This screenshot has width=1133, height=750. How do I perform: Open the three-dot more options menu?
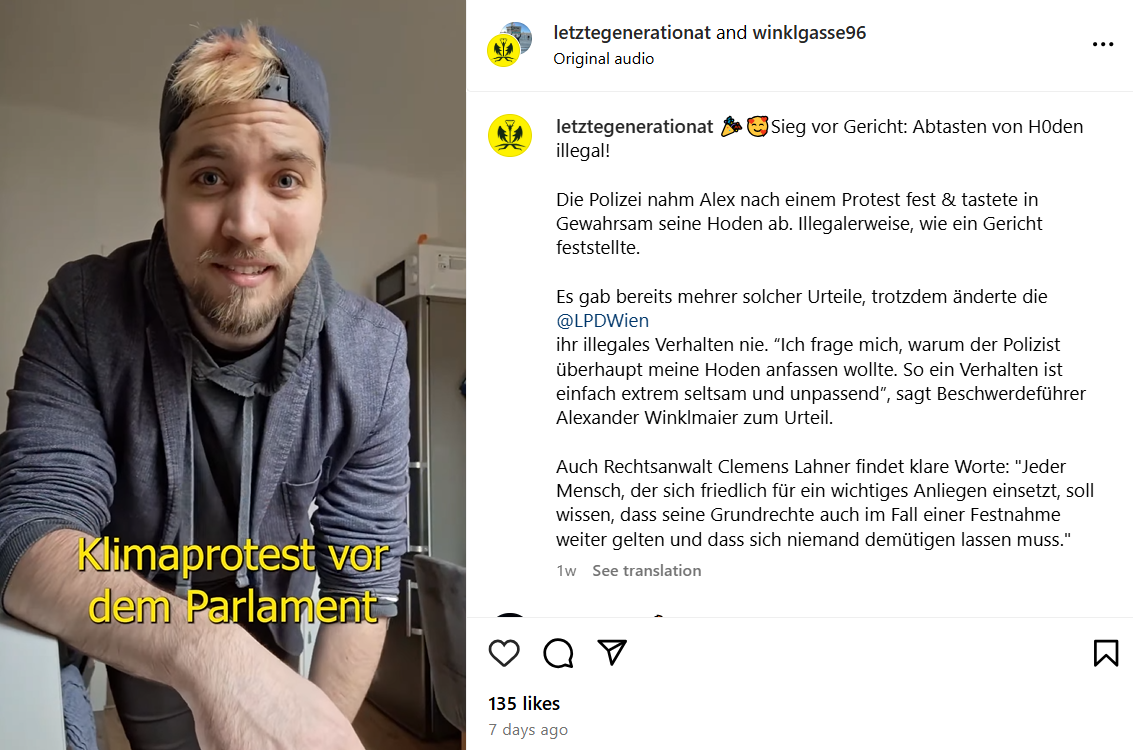tap(1103, 45)
